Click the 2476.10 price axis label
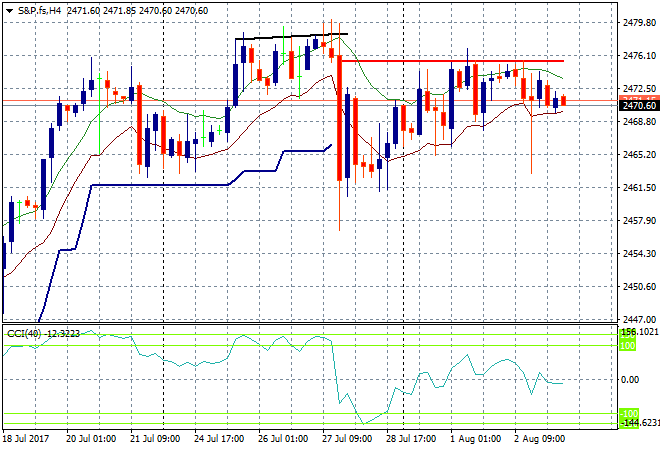Image resolution: width=660 pixels, height=450 pixels. [x=639, y=56]
